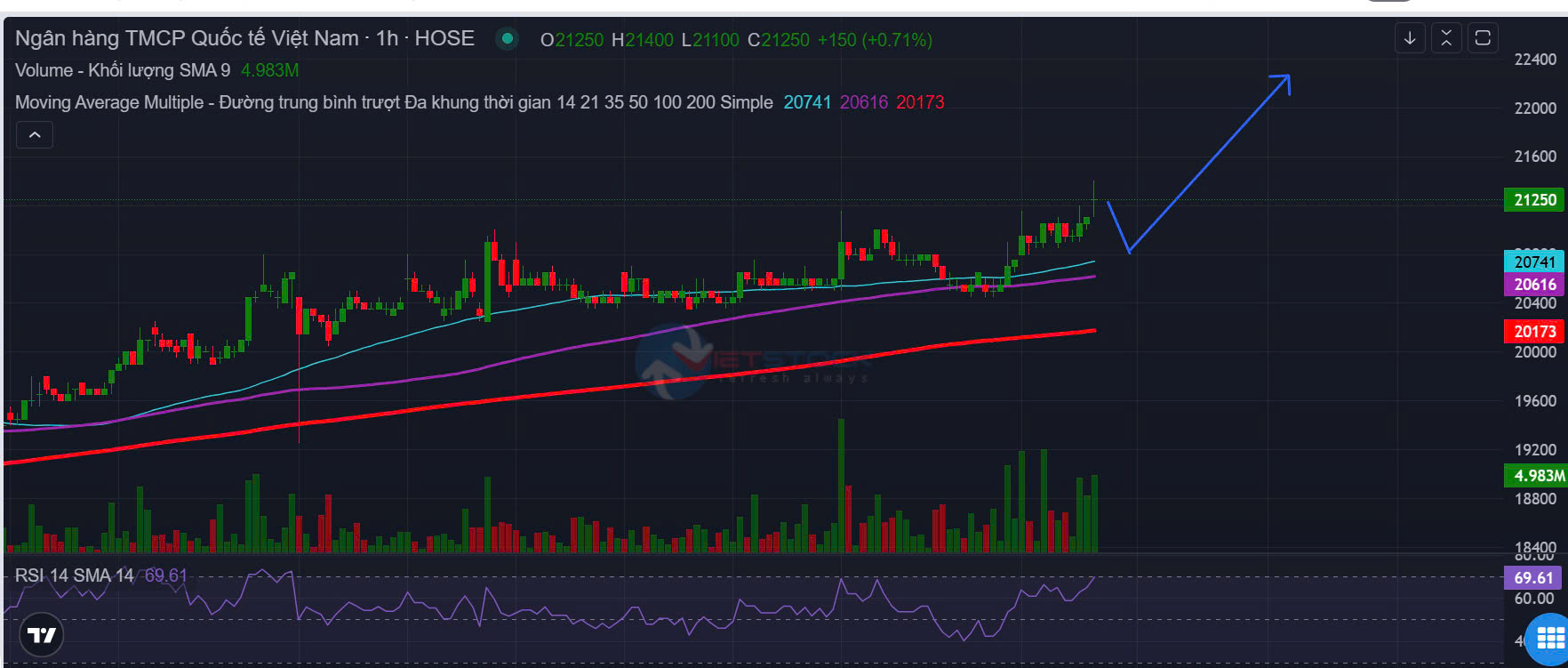Click the 21600 price scale label

coord(1536,157)
